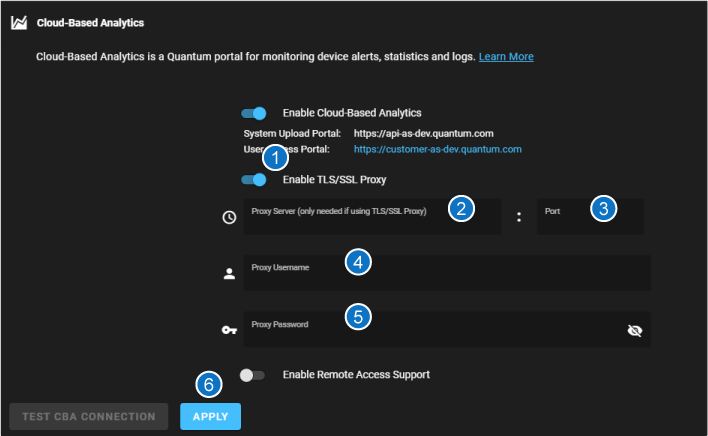
Task: Enable the Remote Access Support switch
Action: pyautogui.click(x=253, y=375)
